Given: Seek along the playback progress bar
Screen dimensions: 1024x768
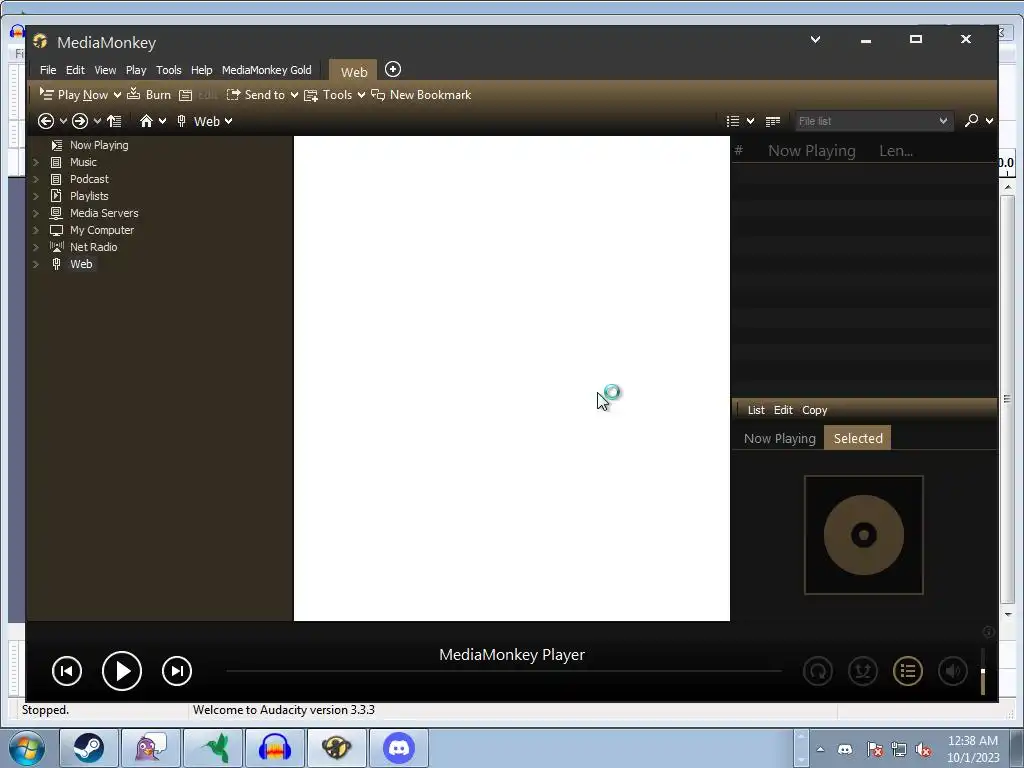Looking at the screenshot, I should click(x=504, y=671).
